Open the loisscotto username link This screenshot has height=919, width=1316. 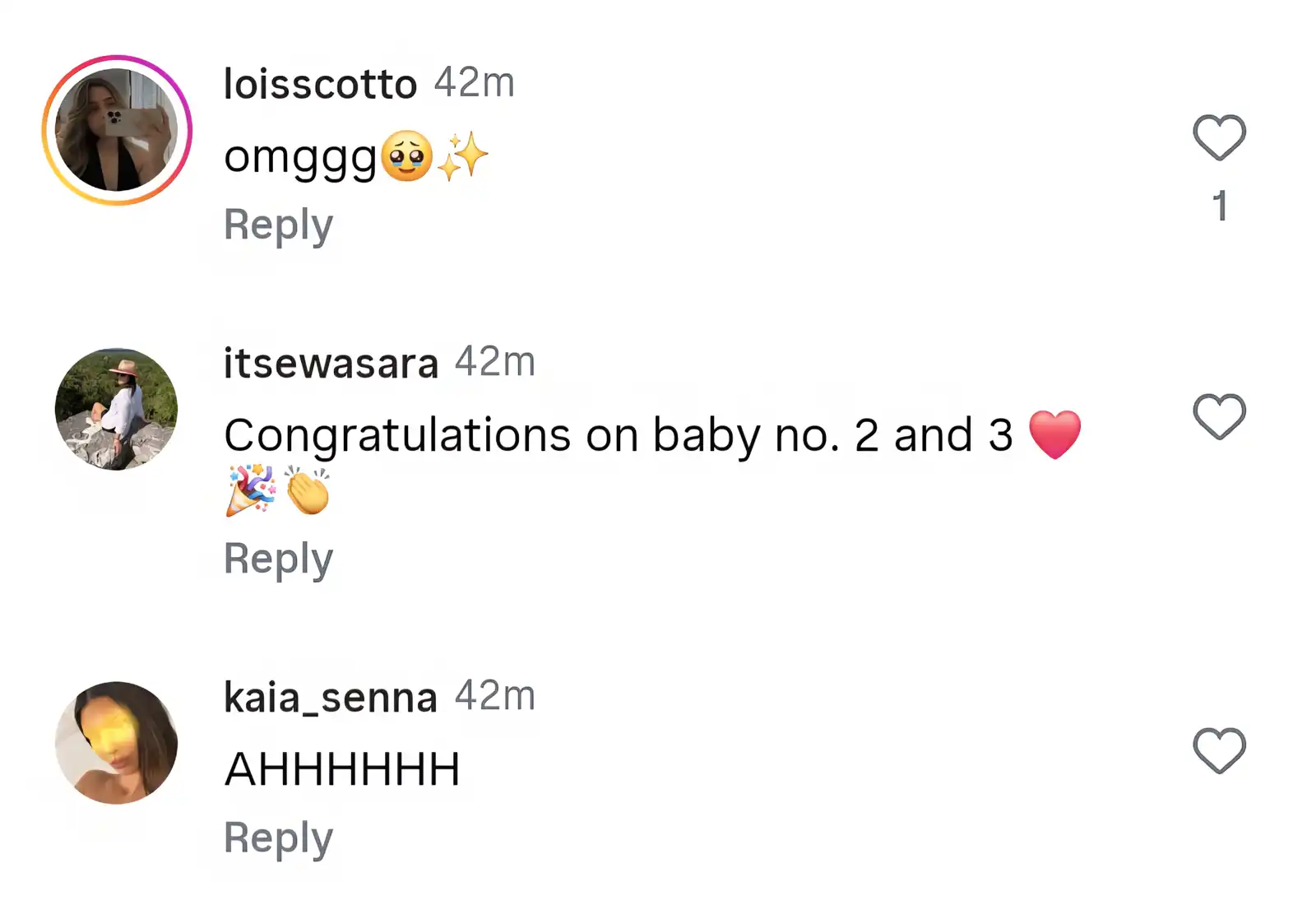tap(320, 84)
